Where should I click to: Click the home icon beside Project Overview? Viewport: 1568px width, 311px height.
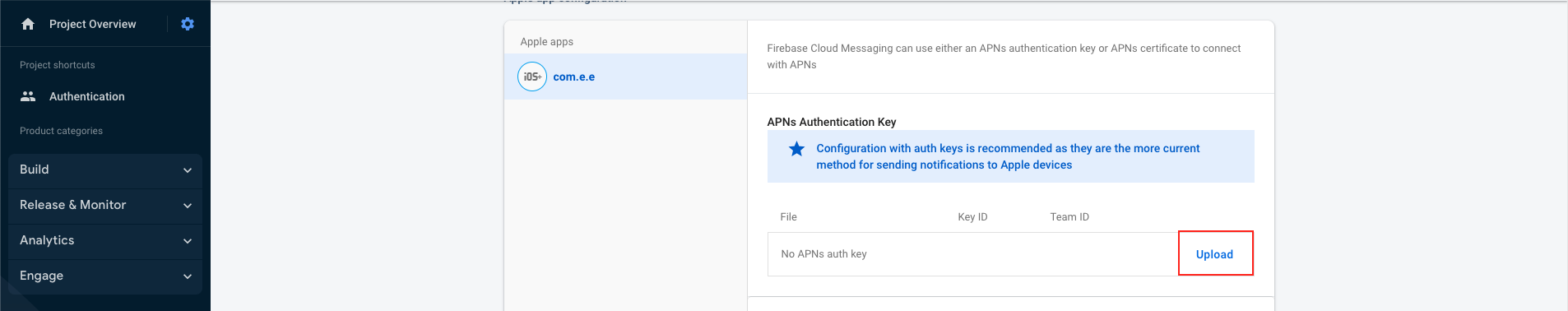point(28,24)
